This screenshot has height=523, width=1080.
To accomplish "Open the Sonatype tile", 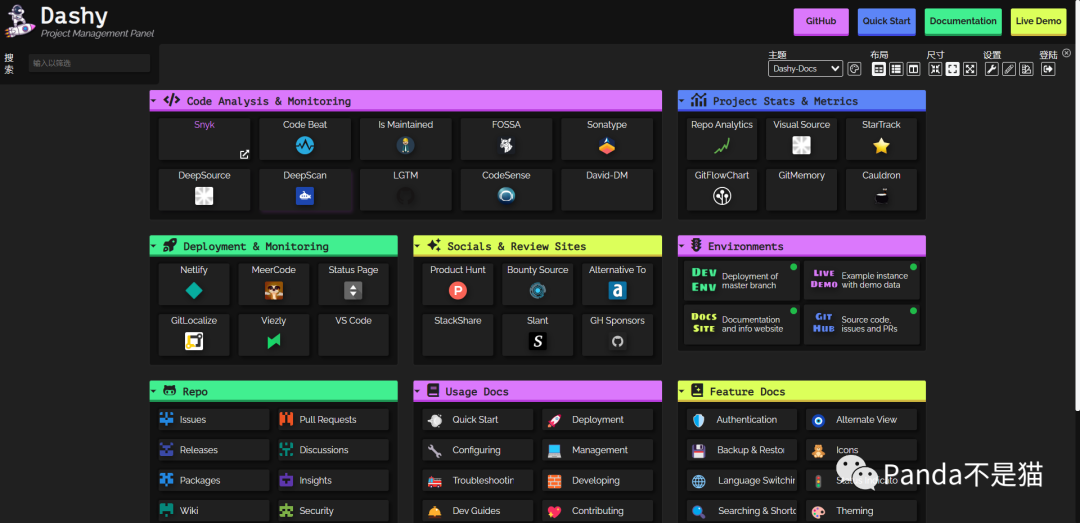I will point(607,139).
